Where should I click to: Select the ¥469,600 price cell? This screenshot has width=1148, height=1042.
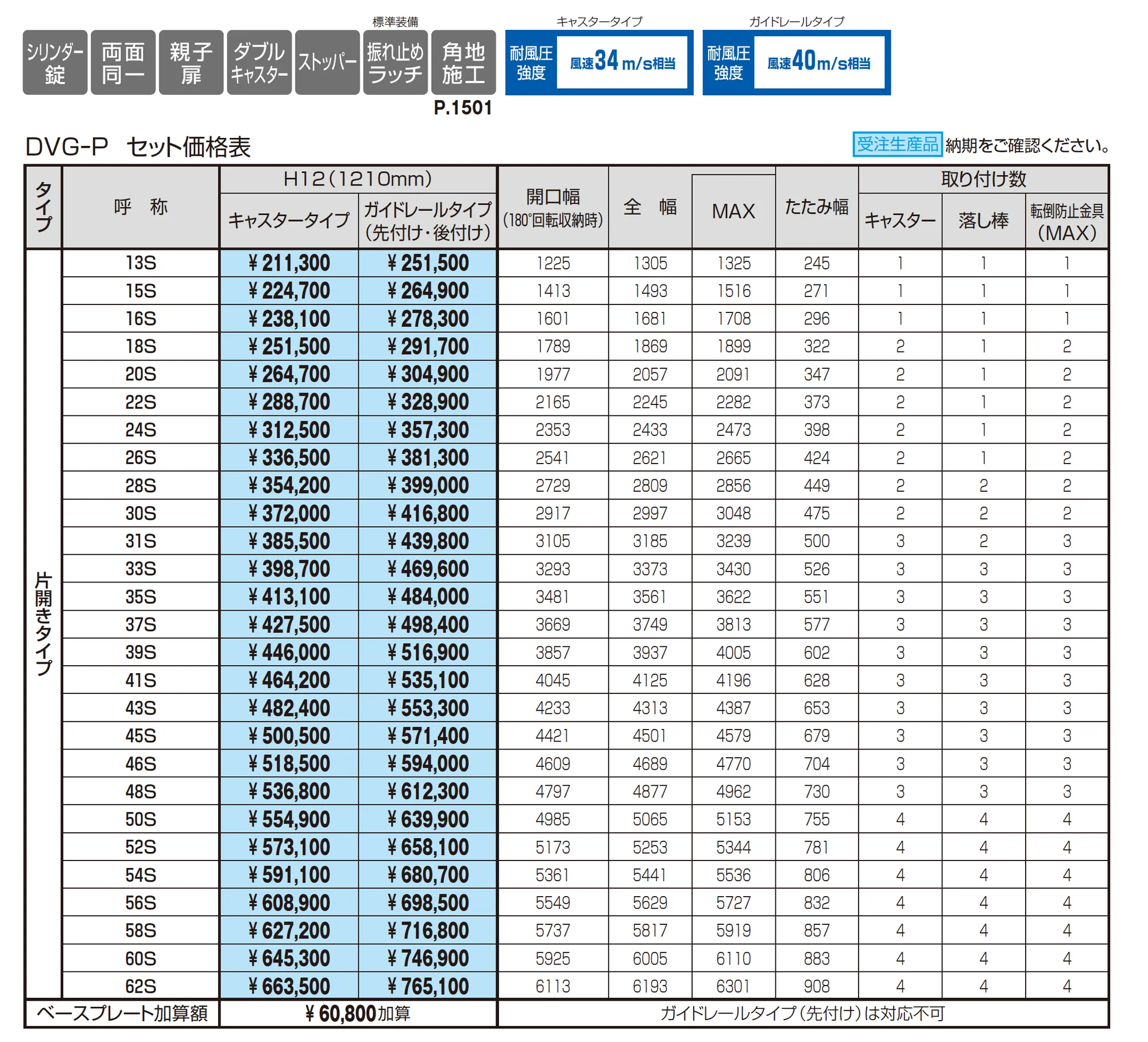click(428, 569)
